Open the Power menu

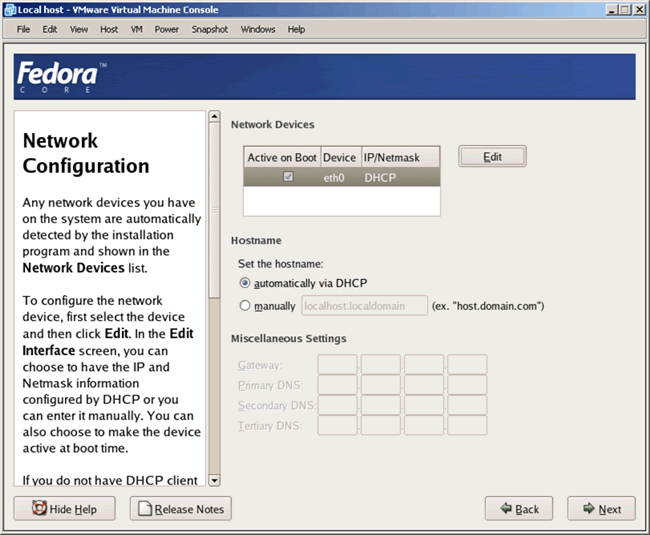166,29
